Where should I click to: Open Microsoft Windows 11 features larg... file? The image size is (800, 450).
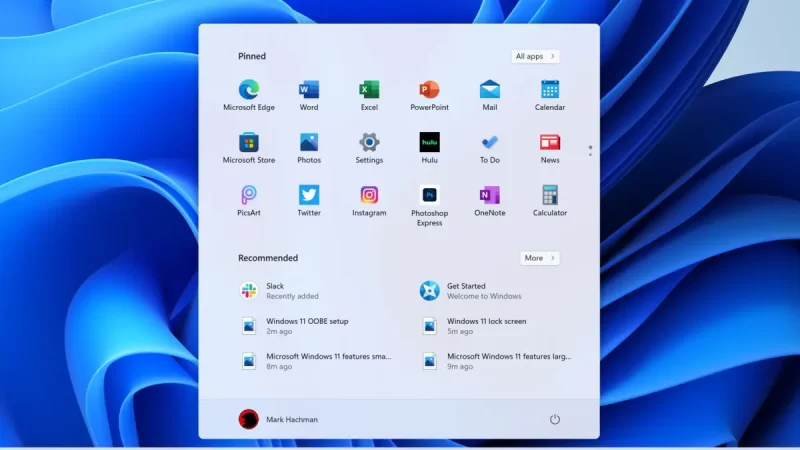tap(499, 361)
